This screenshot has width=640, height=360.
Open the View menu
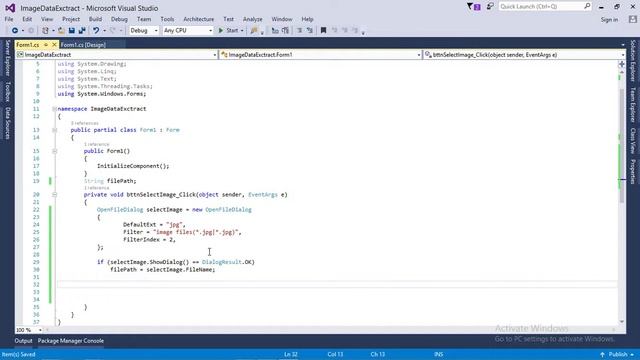[47, 19]
